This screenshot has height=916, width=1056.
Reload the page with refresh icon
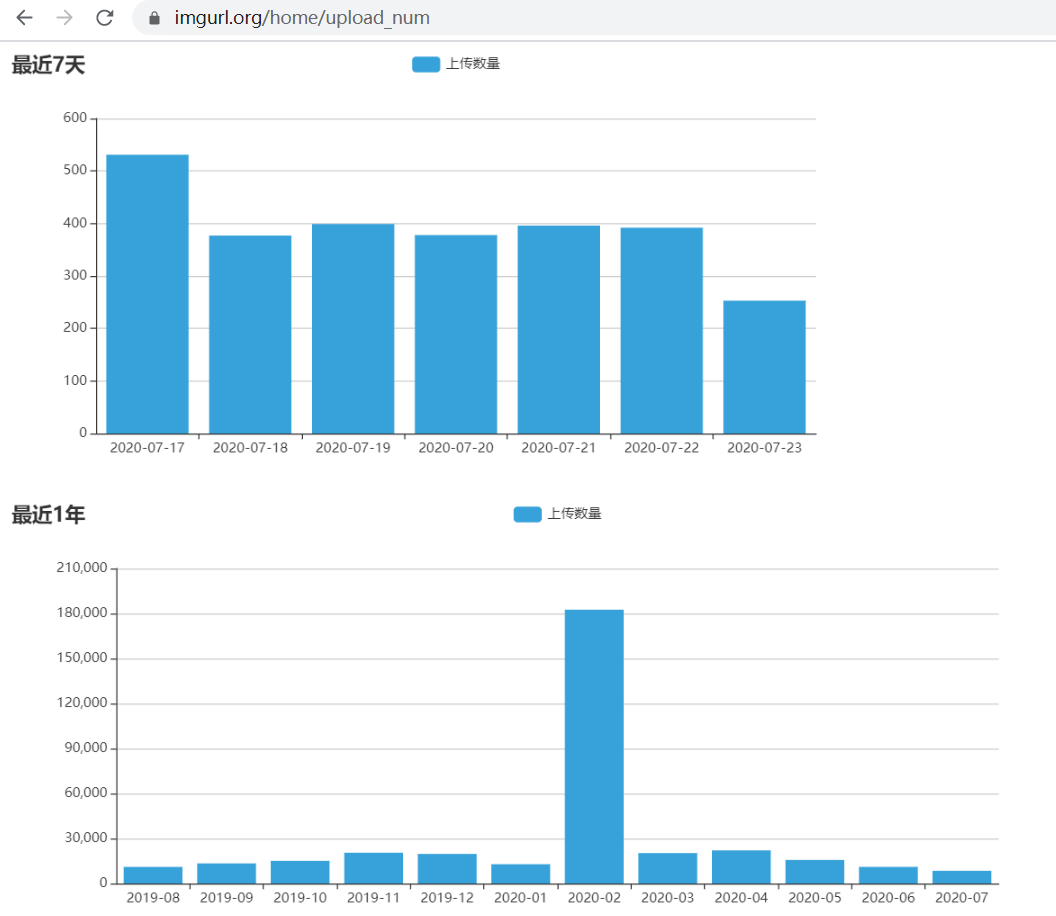point(104,18)
